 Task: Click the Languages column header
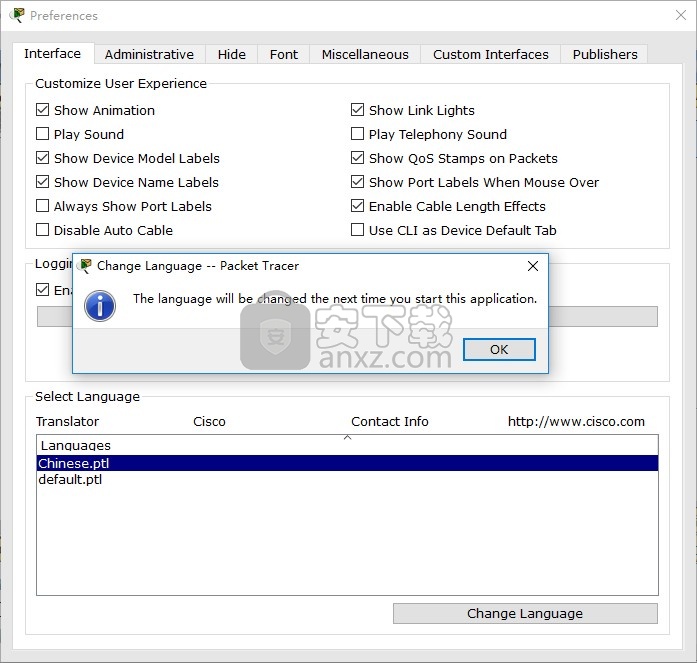click(347, 445)
